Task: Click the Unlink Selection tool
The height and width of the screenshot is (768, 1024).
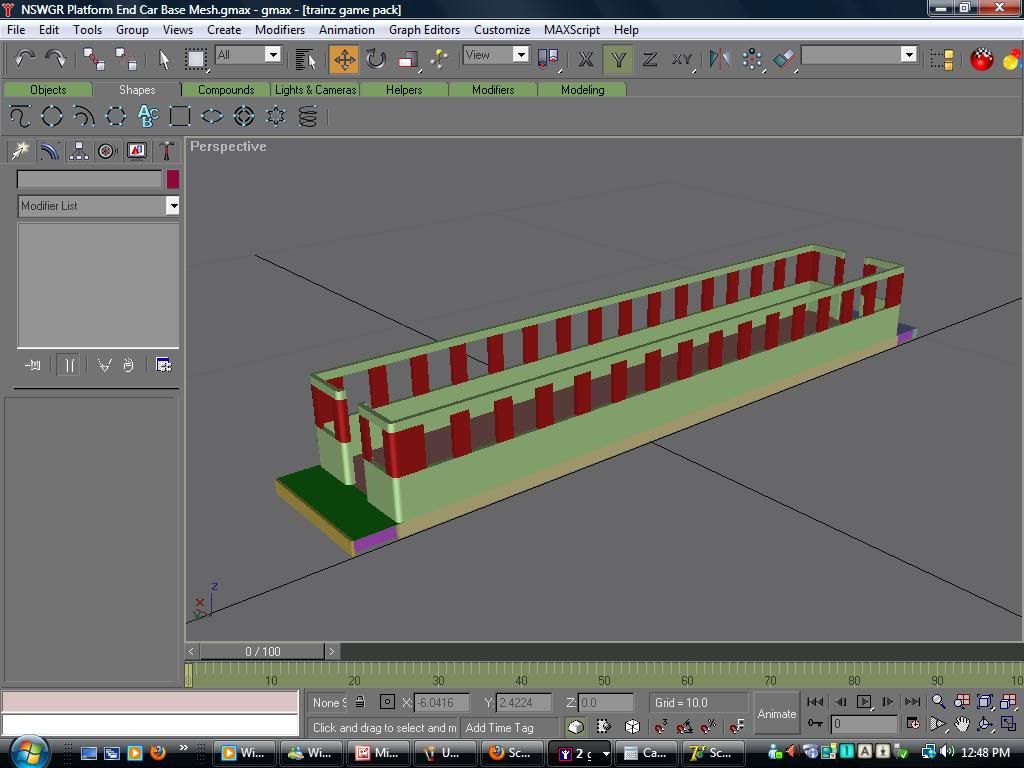Action: coord(125,59)
